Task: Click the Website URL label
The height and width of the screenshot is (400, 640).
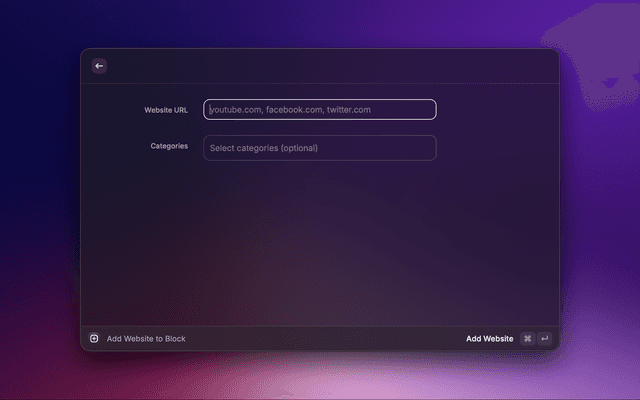Action: (166, 110)
